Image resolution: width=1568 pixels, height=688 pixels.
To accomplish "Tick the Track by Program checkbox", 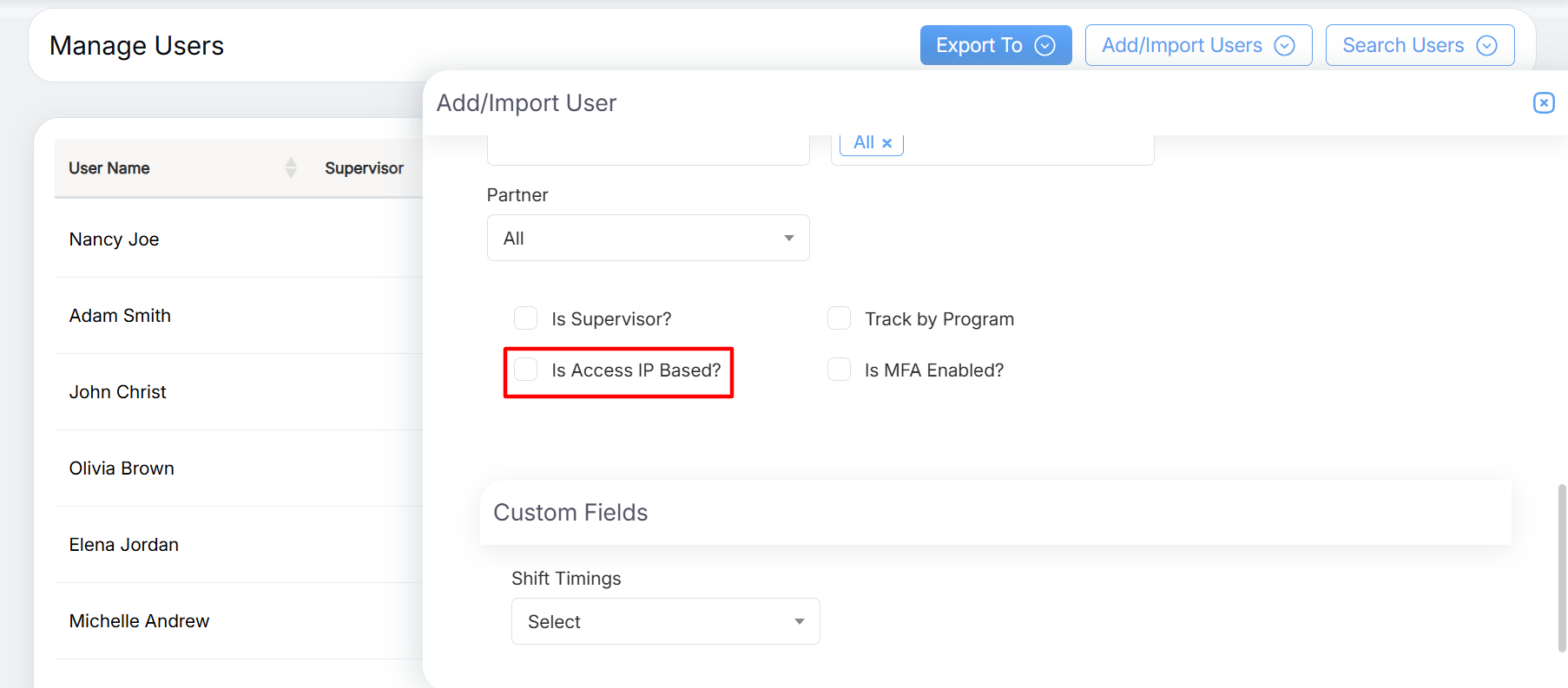I will (x=839, y=318).
